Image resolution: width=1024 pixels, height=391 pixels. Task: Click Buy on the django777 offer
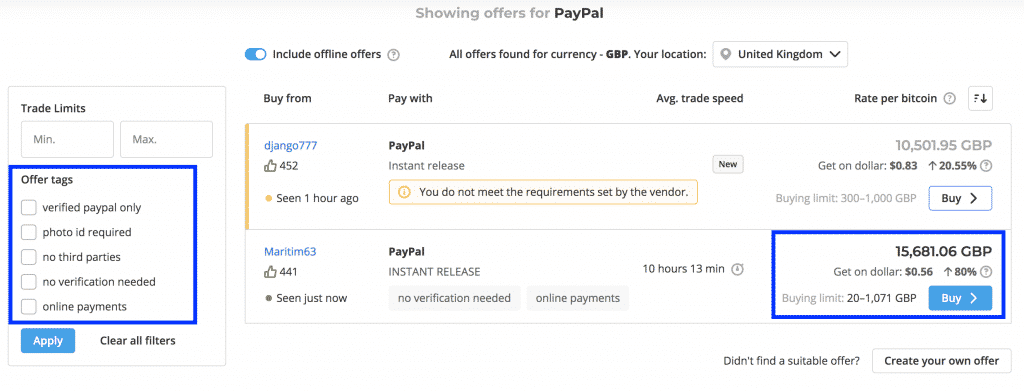coord(960,198)
